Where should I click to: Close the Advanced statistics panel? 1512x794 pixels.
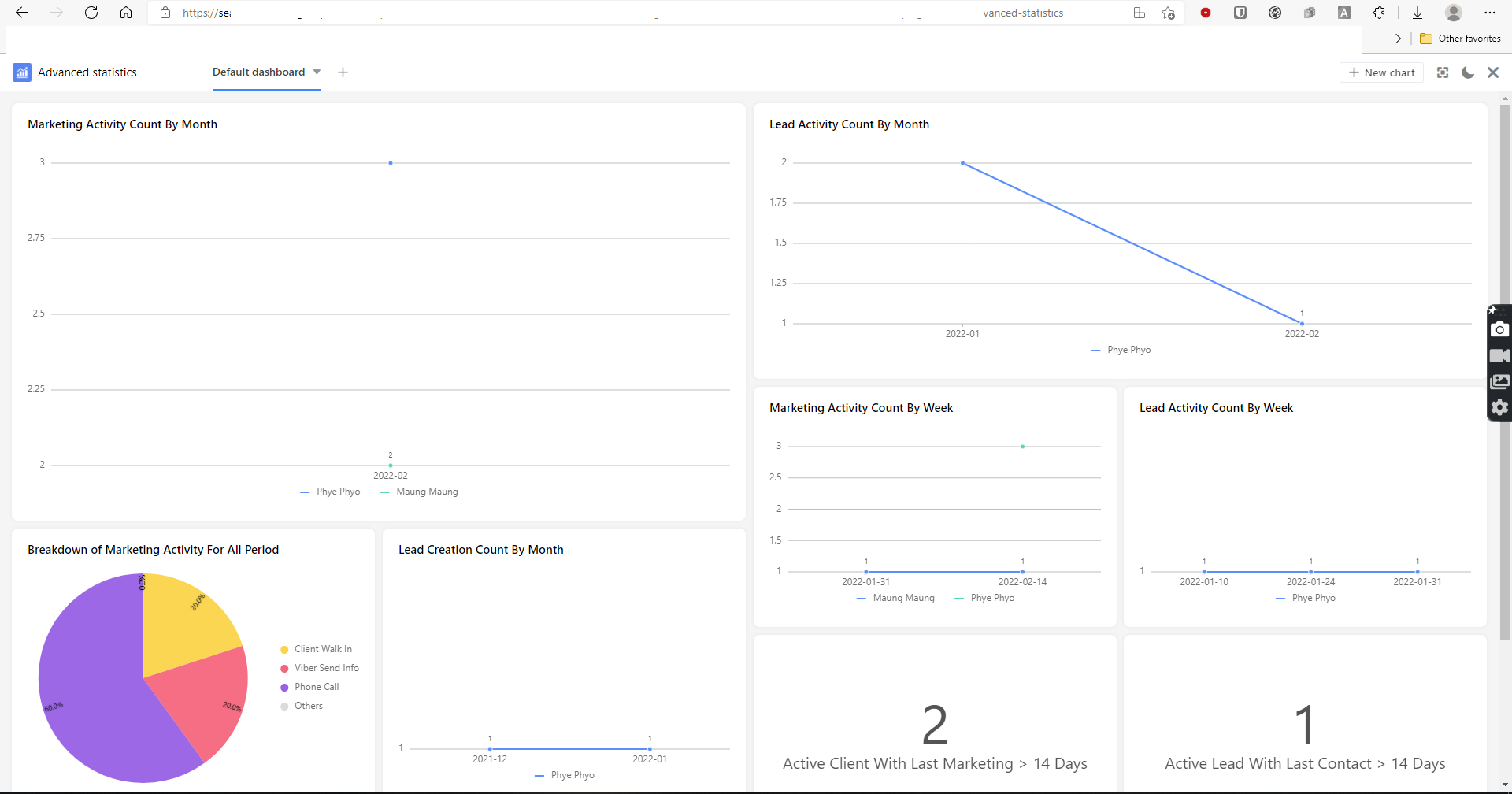(1493, 72)
